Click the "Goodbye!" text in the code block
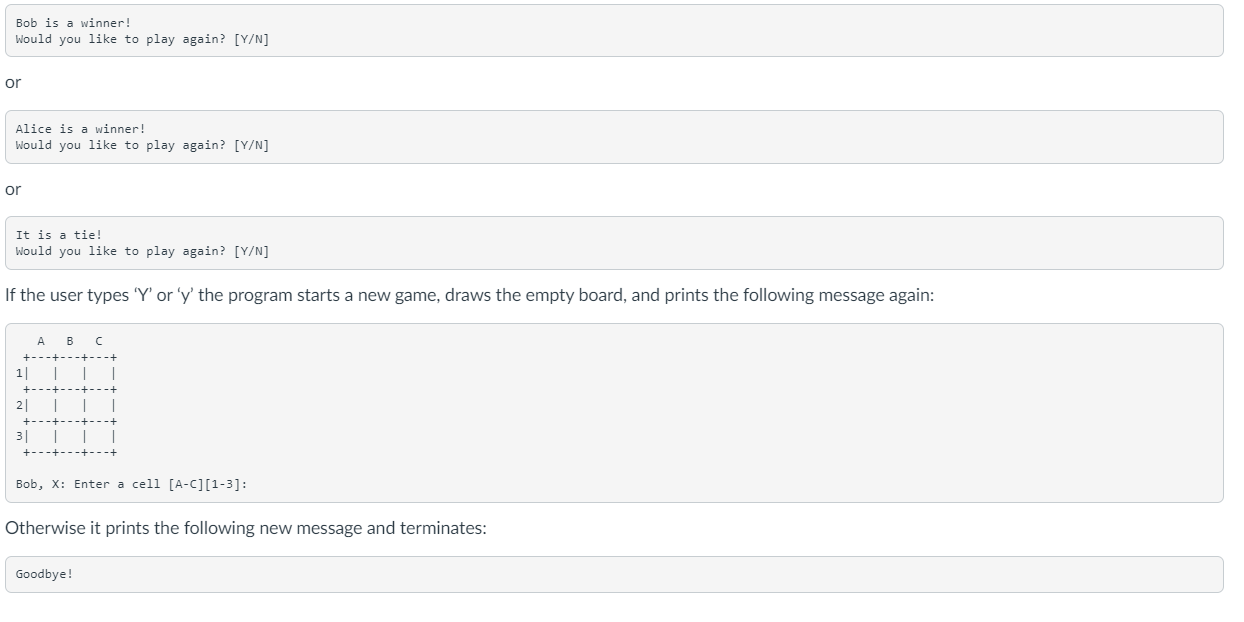The height and width of the screenshot is (622, 1244). coord(44,575)
